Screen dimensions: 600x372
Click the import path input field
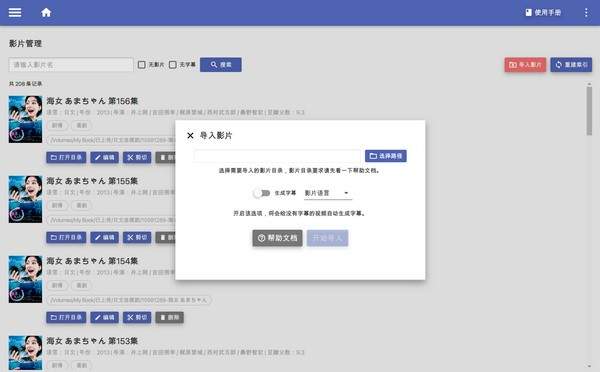(277, 156)
